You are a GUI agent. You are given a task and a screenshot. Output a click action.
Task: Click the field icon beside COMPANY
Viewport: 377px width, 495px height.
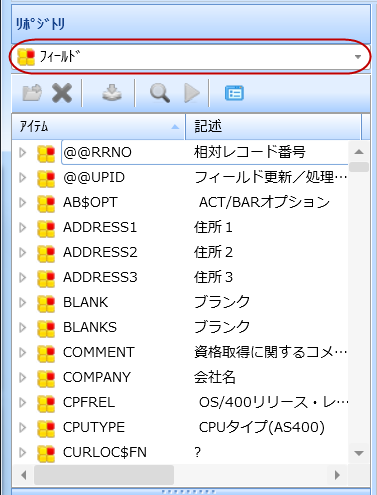(x=46, y=379)
